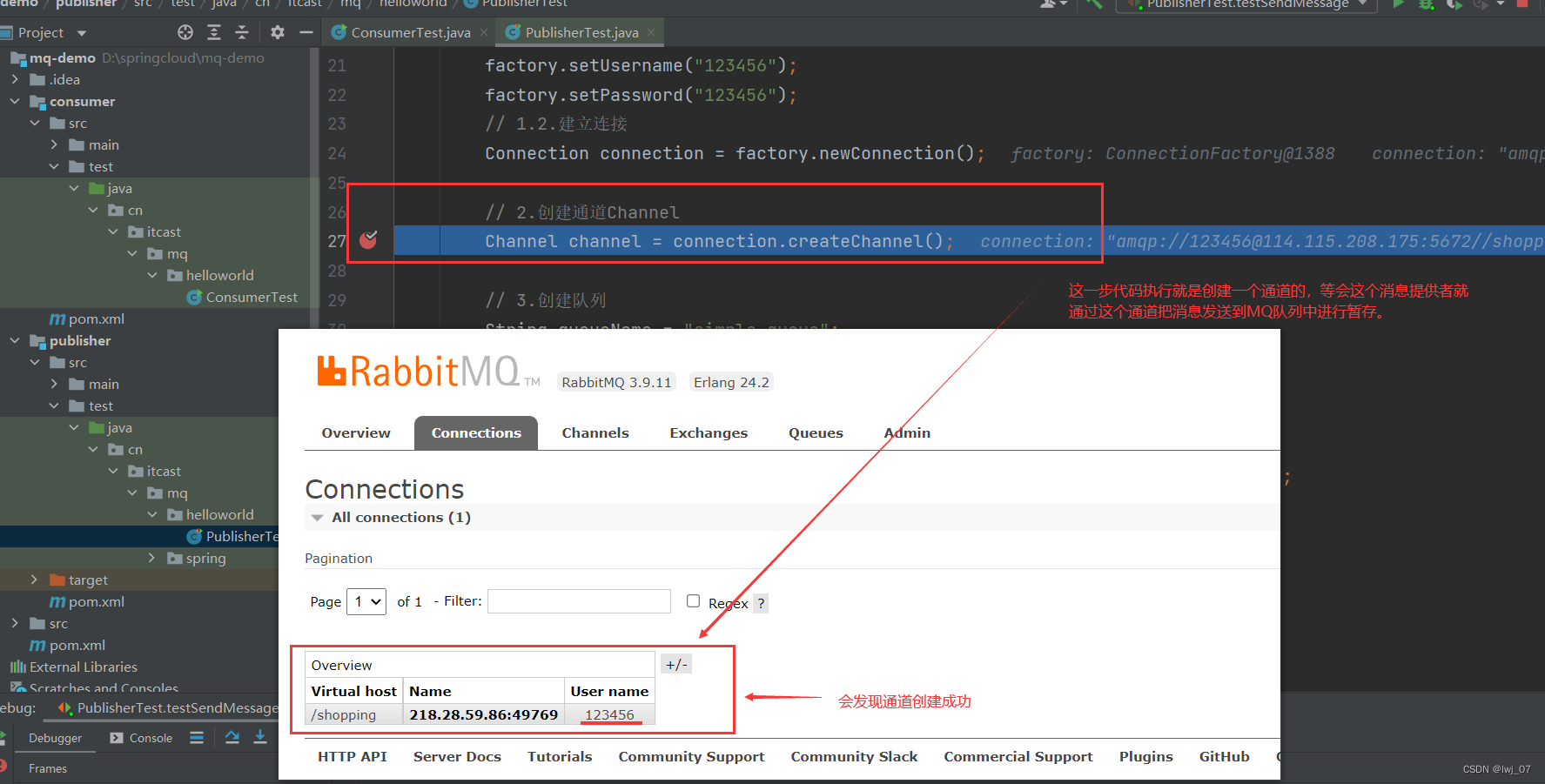Run tests with coverage

tap(1454, 5)
